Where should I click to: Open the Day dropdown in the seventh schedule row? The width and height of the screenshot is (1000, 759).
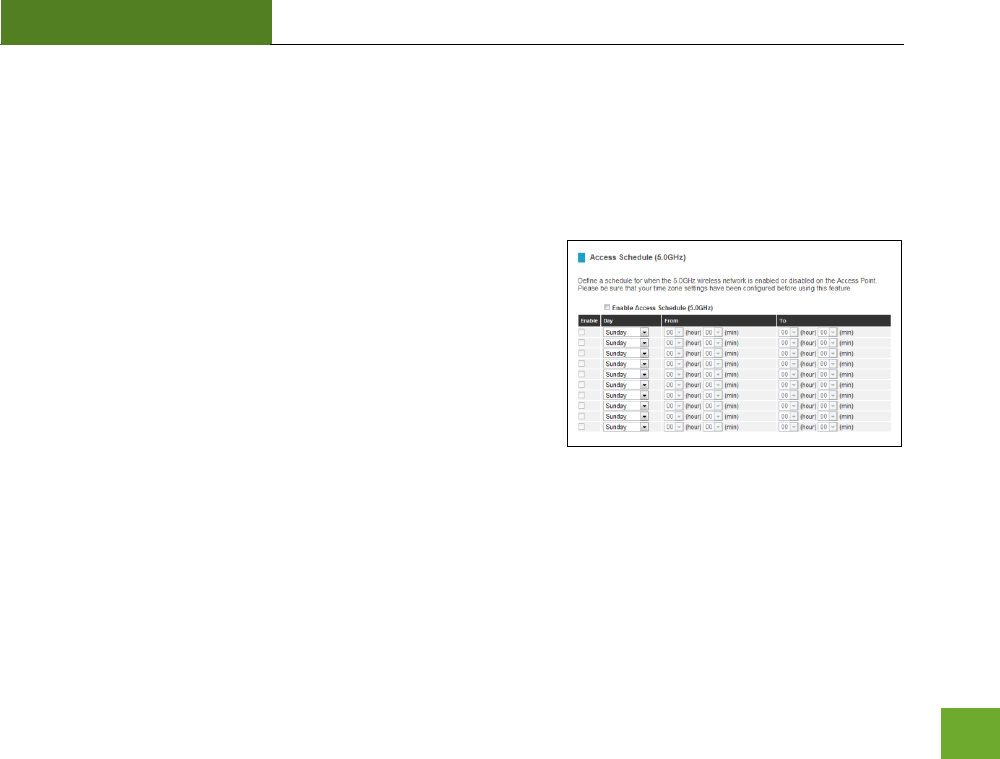click(626, 395)
